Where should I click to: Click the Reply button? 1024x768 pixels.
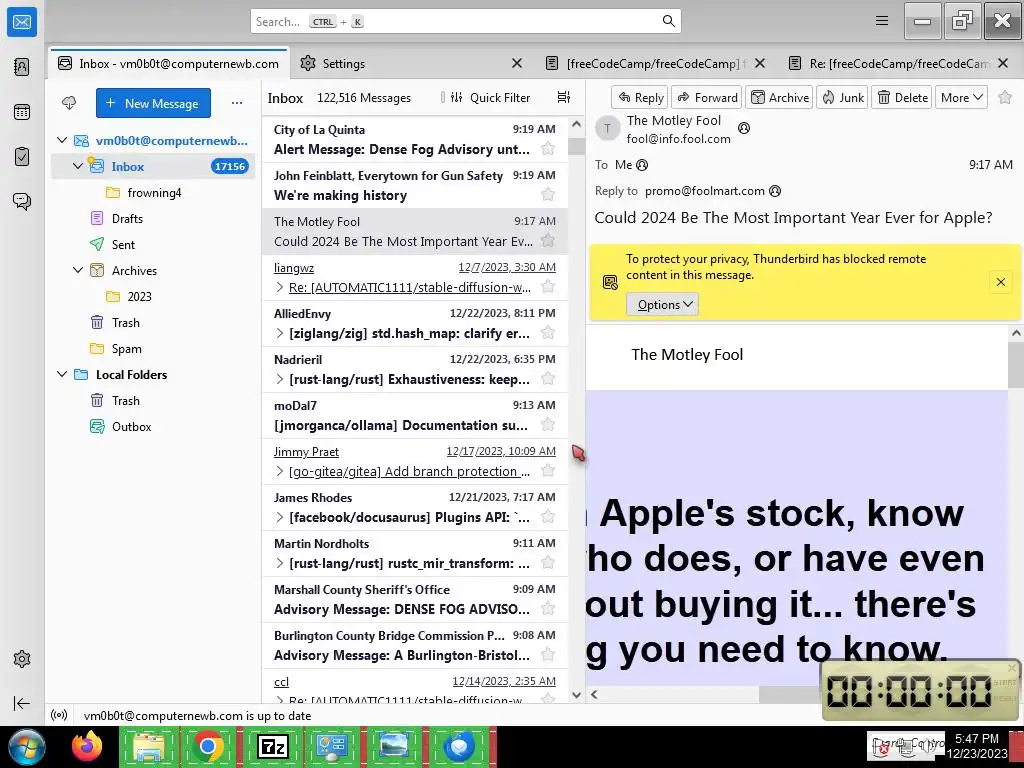pyautogui.click(x=640, y=97)
